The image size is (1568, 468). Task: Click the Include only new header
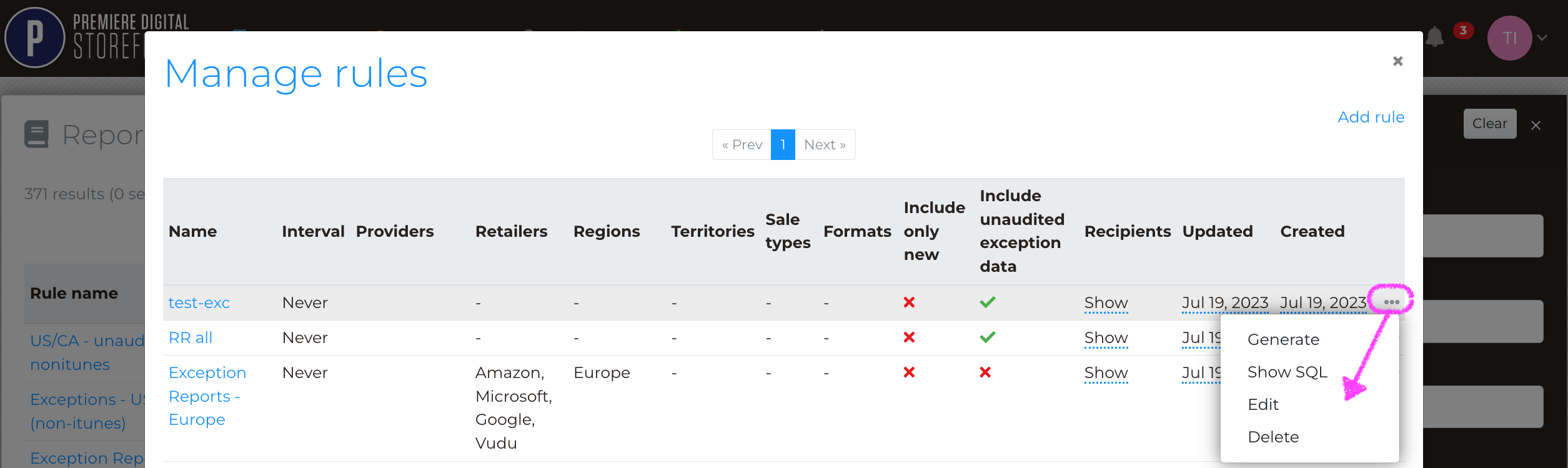[x=934, y=231]
